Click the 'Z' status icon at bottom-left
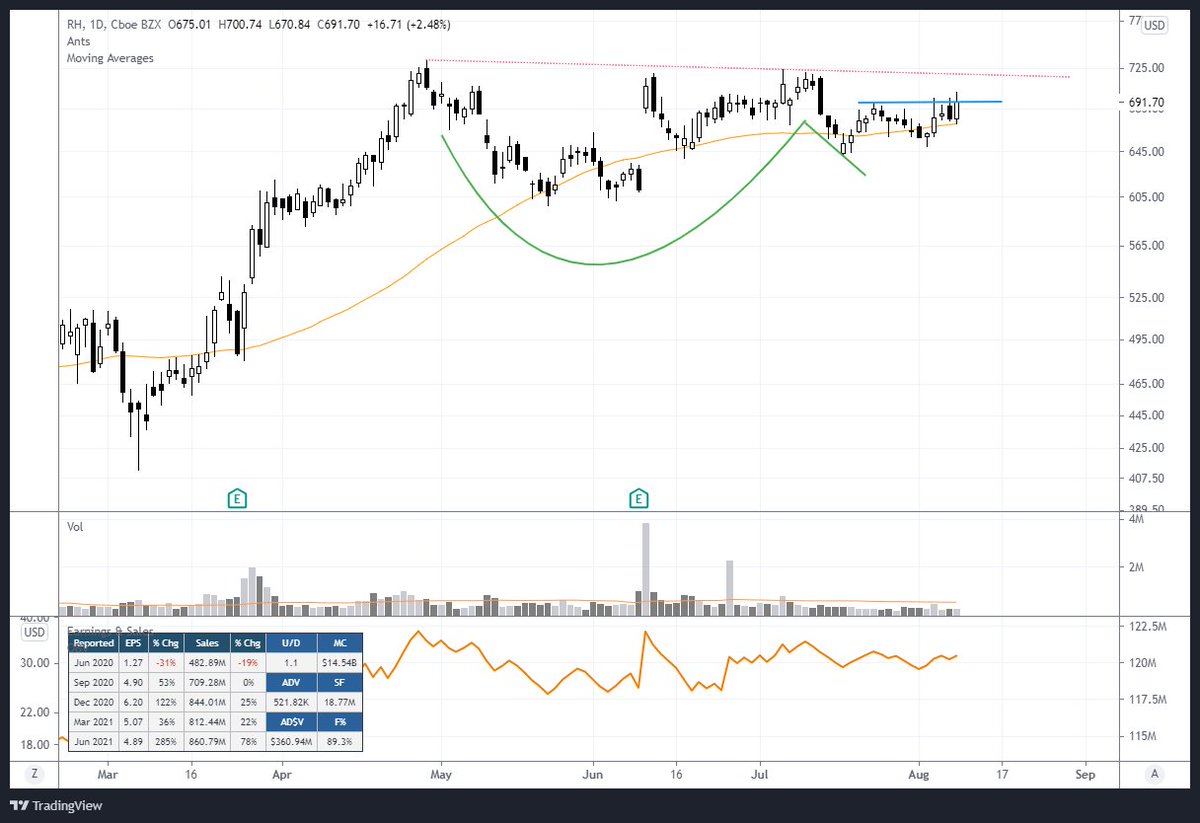 click(35, 774)
